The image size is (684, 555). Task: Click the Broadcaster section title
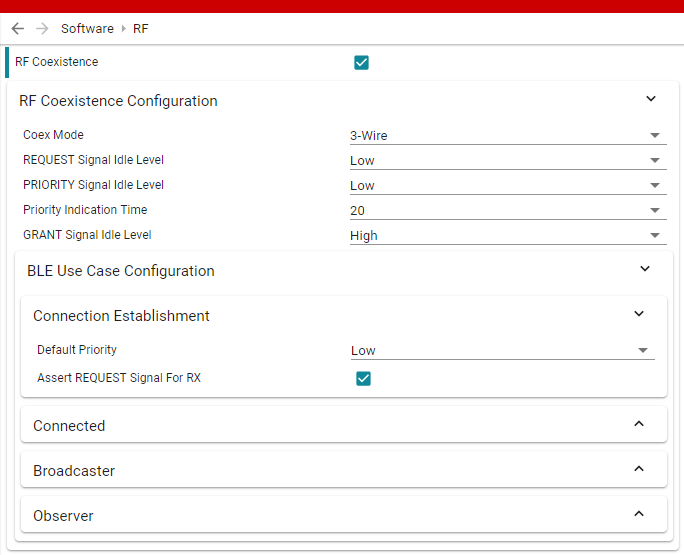click(x=74, y=471)
